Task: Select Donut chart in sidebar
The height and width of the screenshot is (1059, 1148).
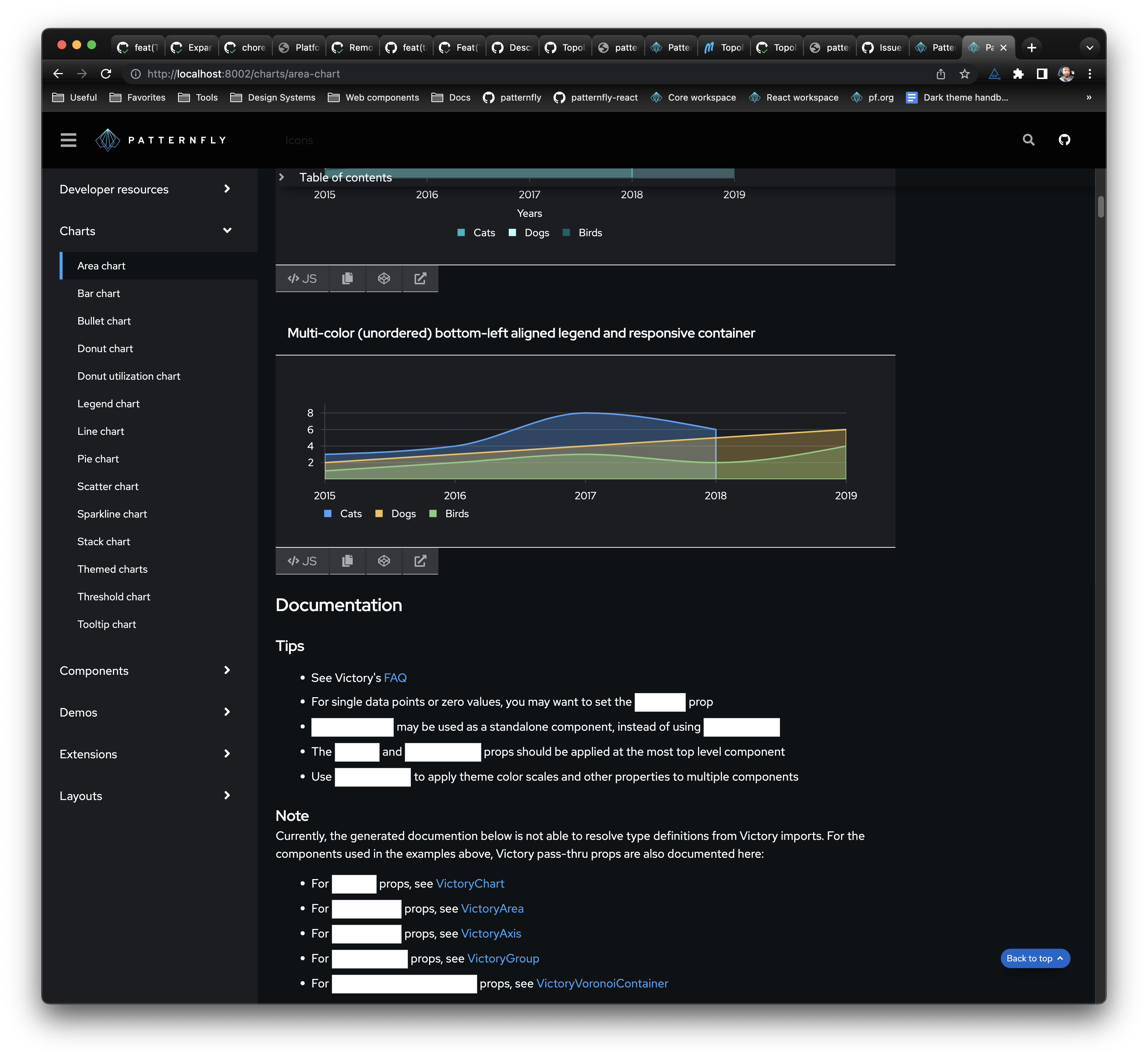Action: tap(105, 348)
